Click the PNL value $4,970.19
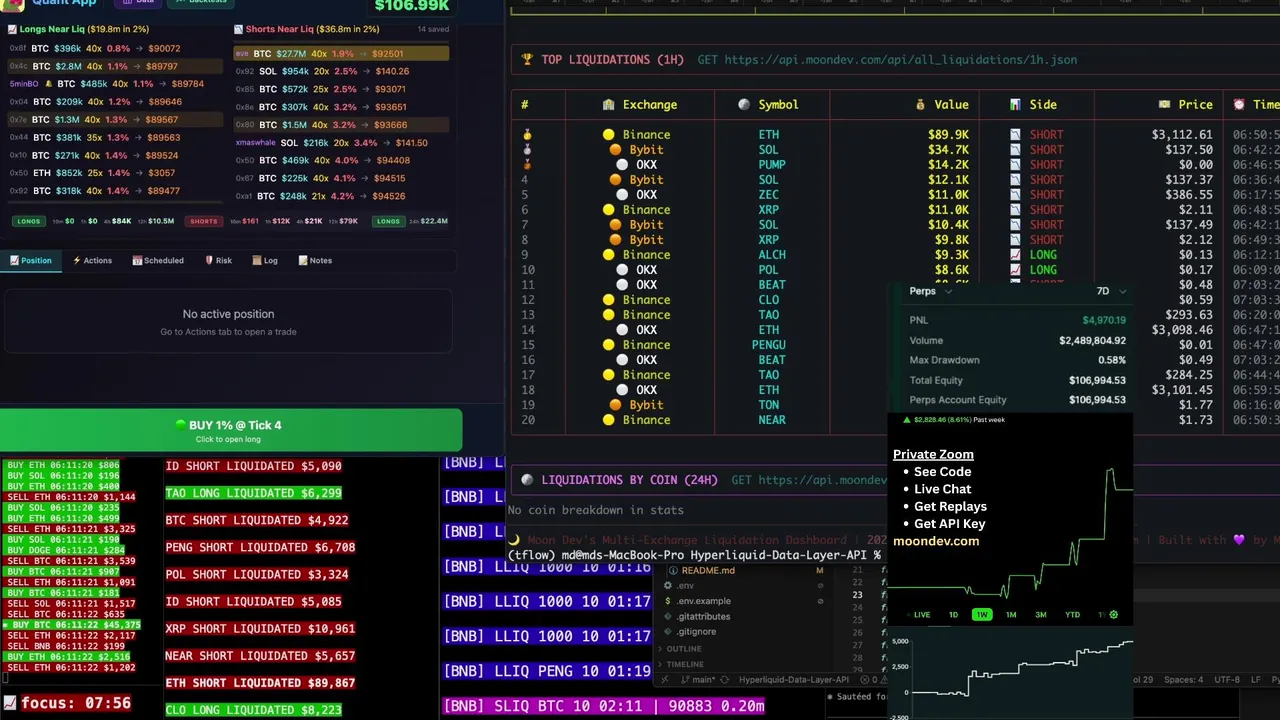 pyautogui.click(x=1104, y=320)
